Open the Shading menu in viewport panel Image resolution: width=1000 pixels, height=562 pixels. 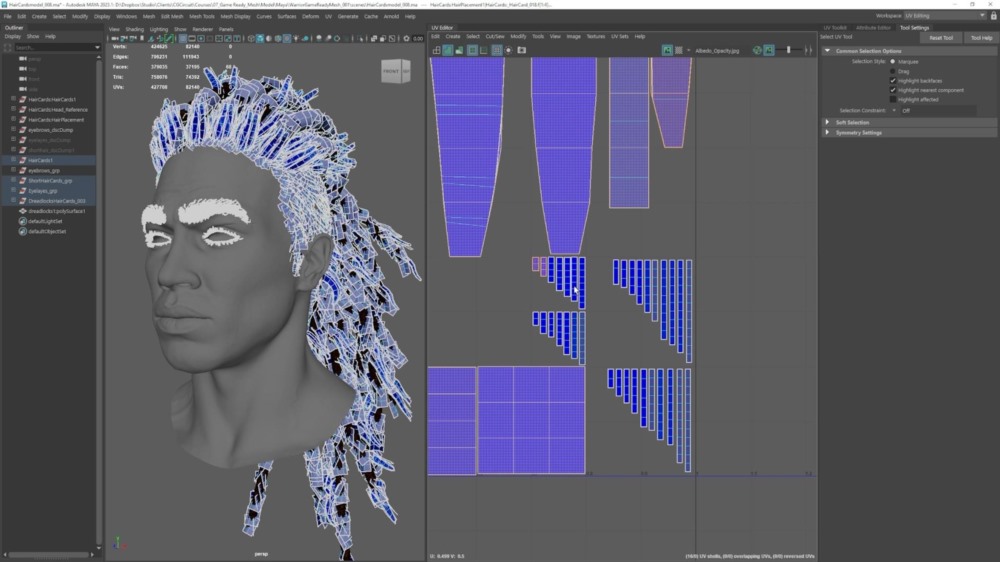(x=135, y=29)
